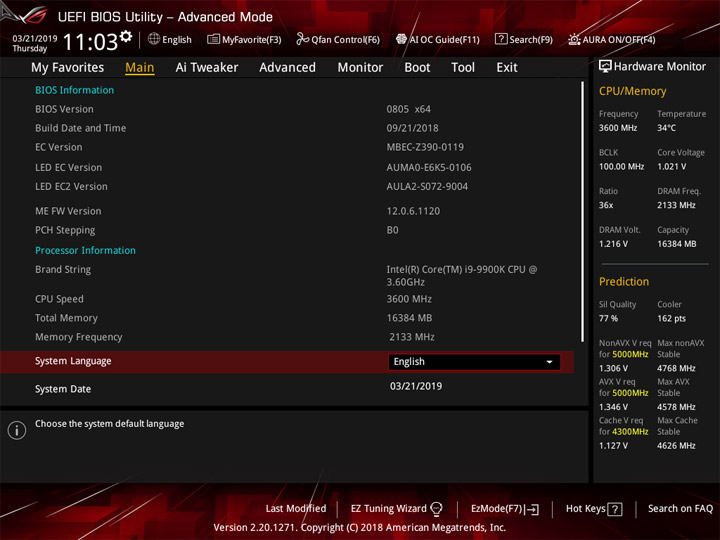The image size is (720, 540).
Task: Click the globe language icon
Action: click(x=154, y=39)
